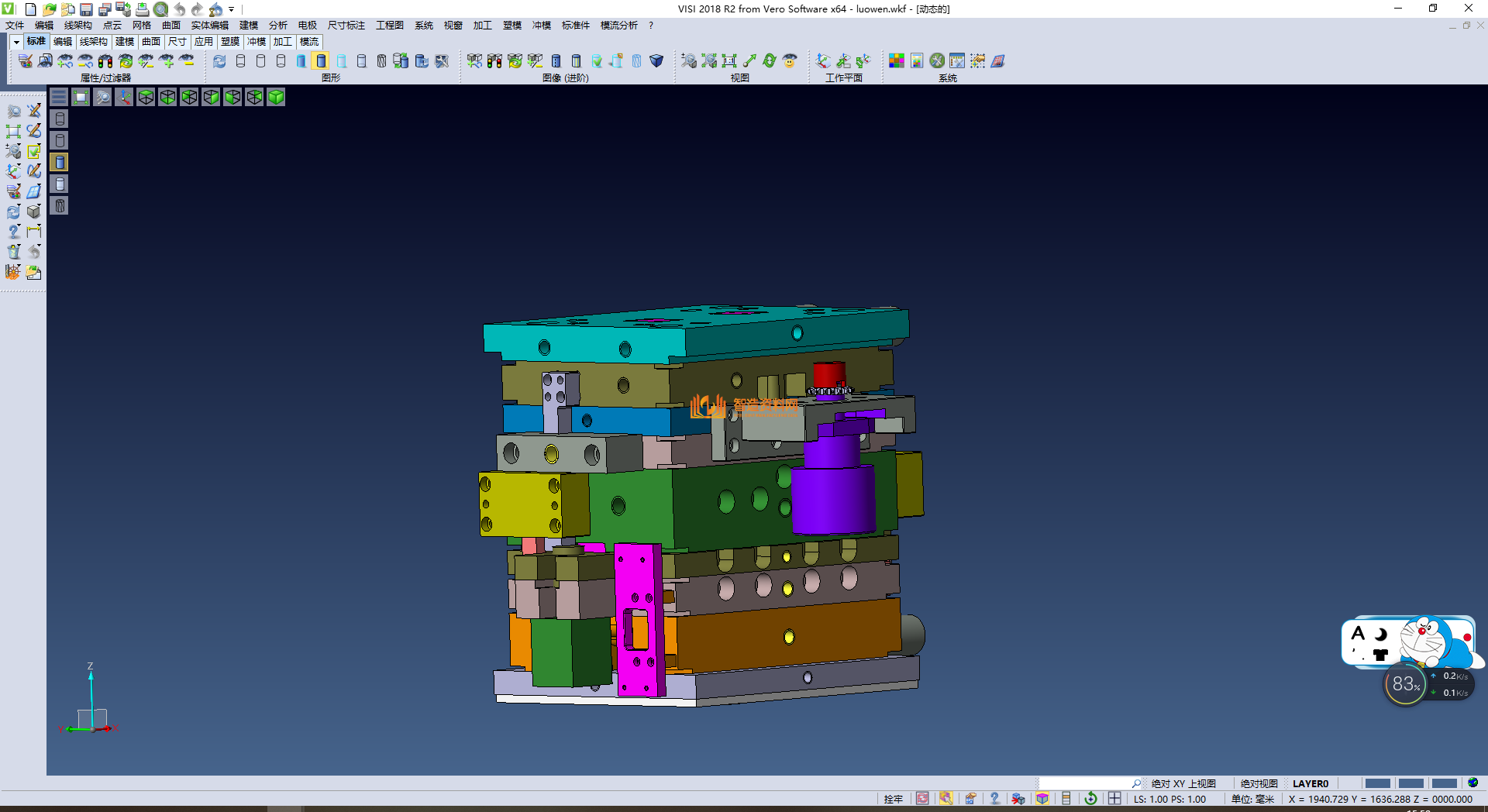Click the 绝对视图 status bar button

[x=1259, y=783]
